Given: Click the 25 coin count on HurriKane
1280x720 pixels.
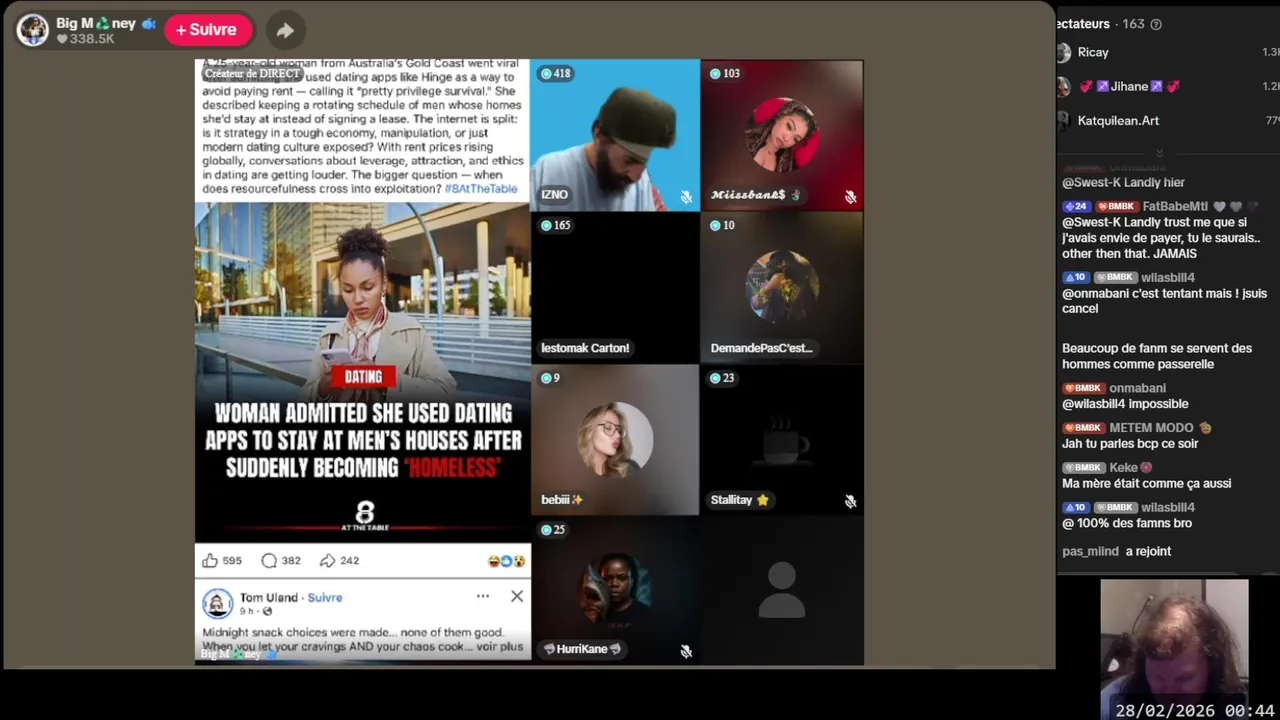Looking at the screenshot, I should [552, 529].
